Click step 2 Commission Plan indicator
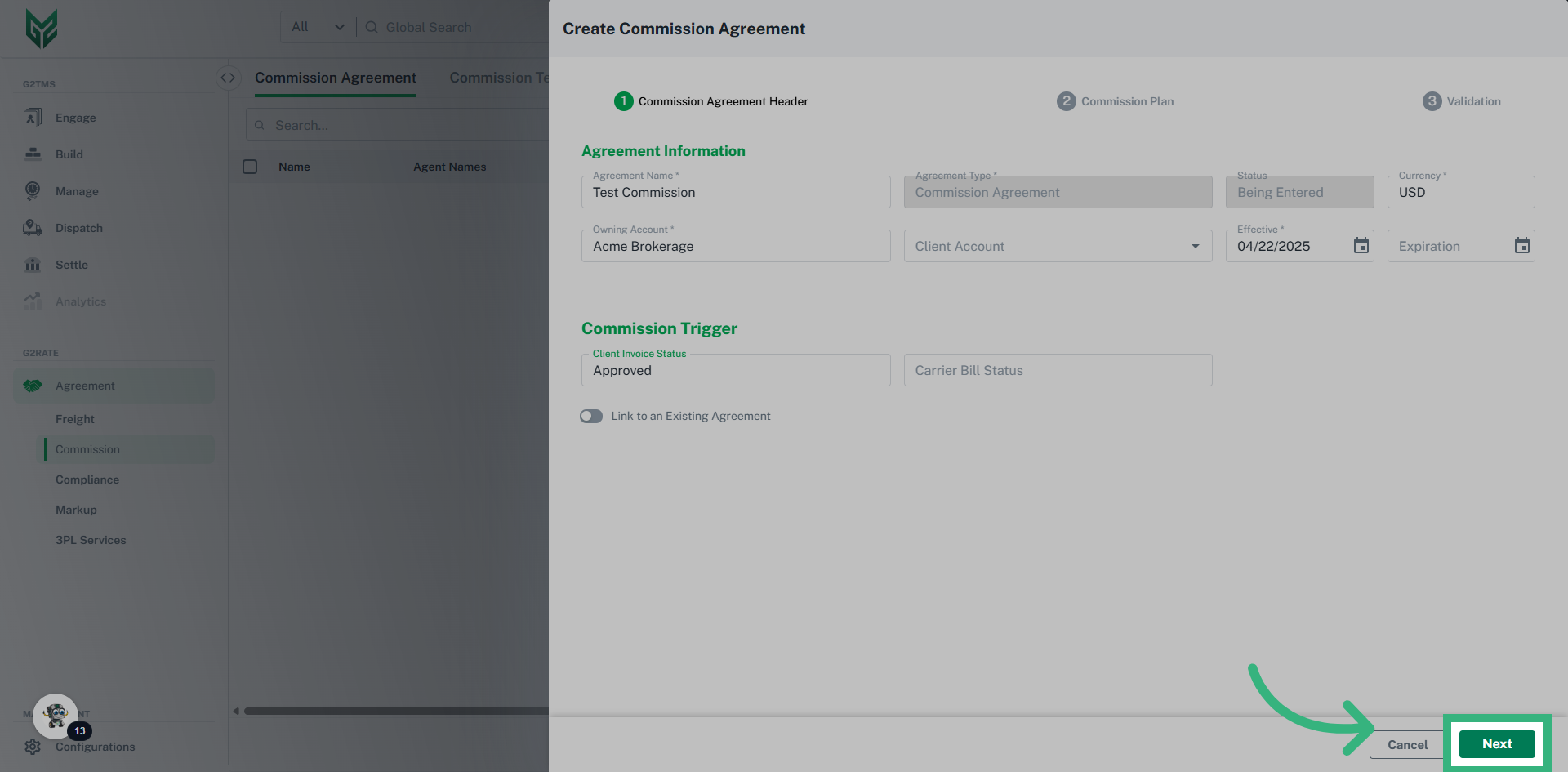The height and width of the screenshot is (772, 1568). point(1067,101)
